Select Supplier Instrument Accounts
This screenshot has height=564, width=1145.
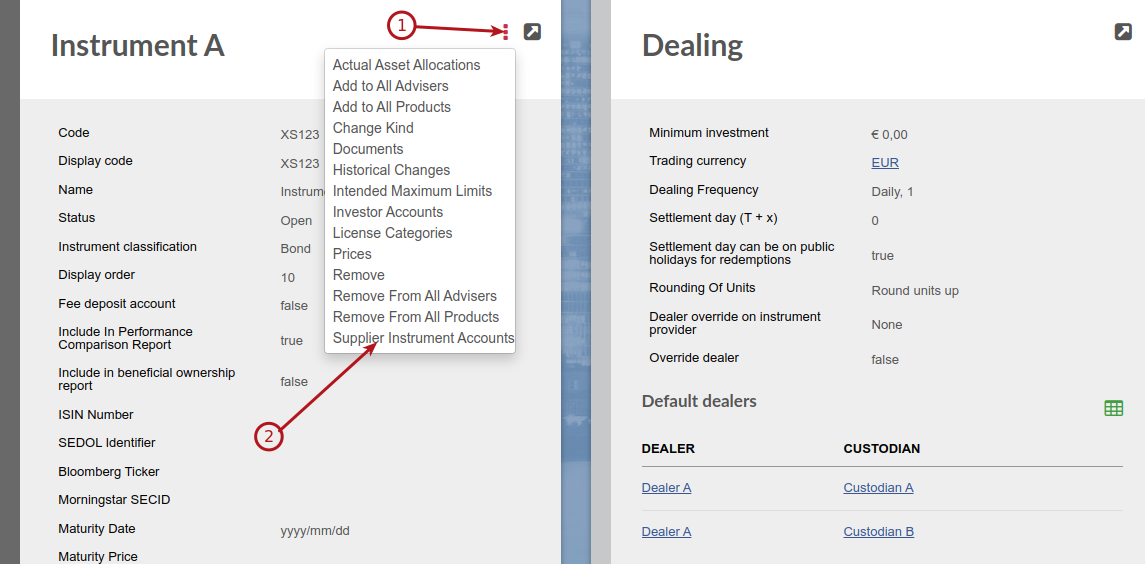coord(423,338)
